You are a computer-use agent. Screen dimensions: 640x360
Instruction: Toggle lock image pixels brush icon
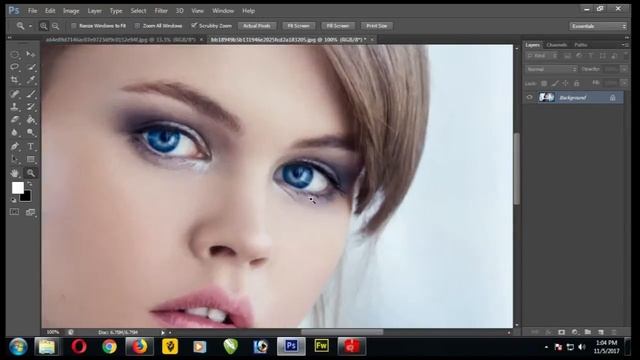click(x=555, y=83)
